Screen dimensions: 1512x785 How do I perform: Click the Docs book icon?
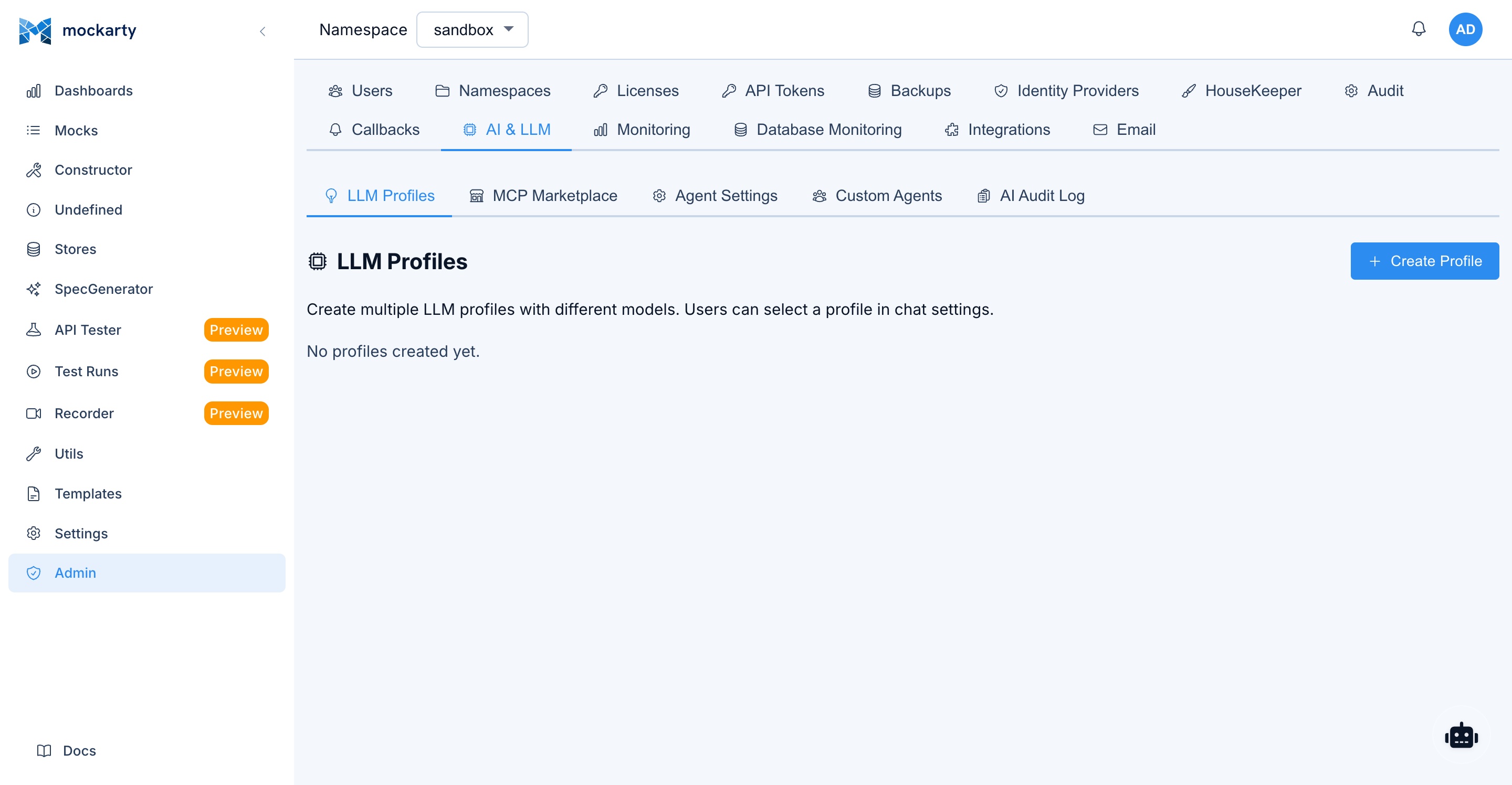[44, 750]
